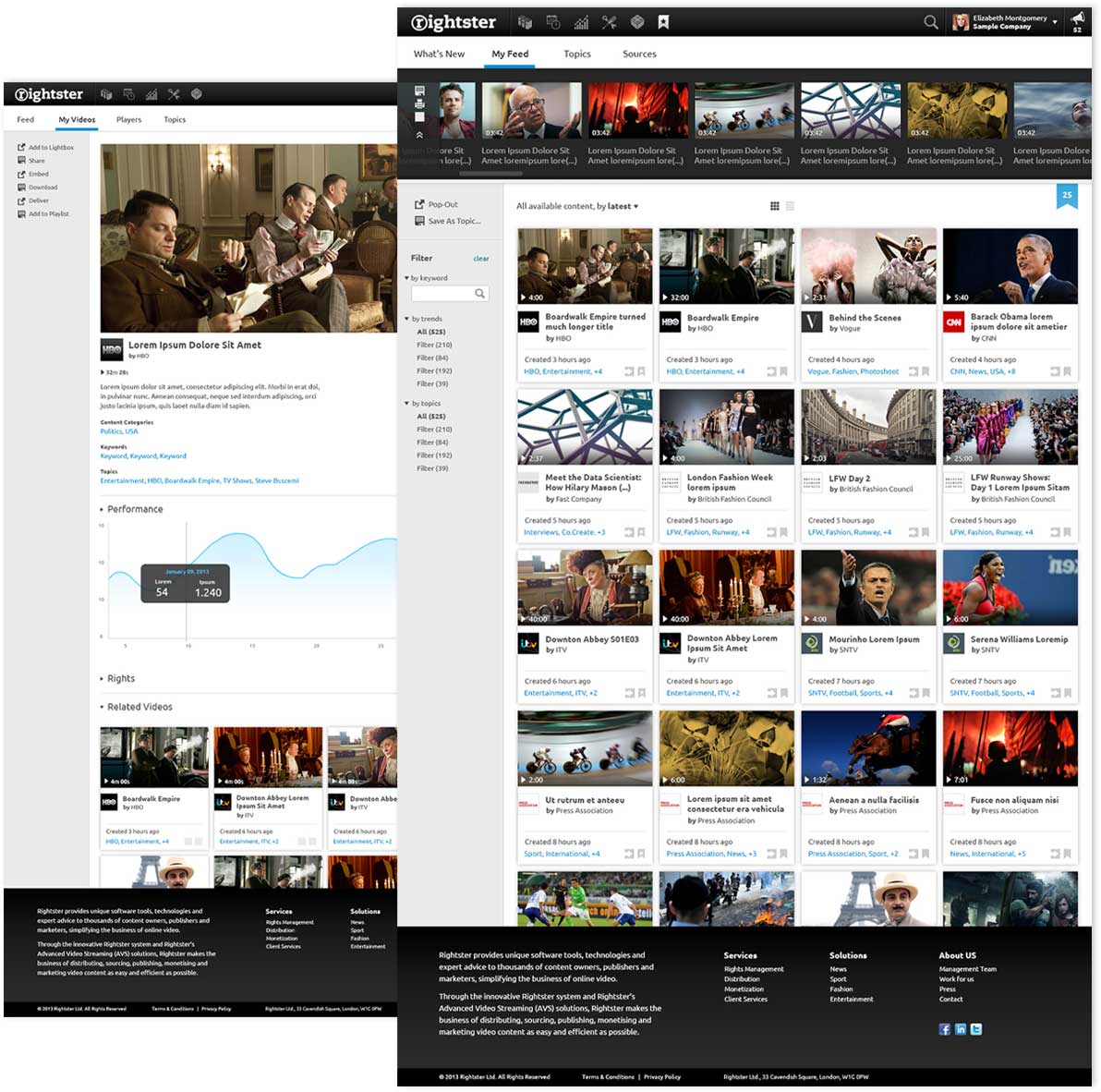Open the crossed tools icon in the front header
Image resolution: width=1101 pixels, height=1092 pixels.
tap(609, 22)
